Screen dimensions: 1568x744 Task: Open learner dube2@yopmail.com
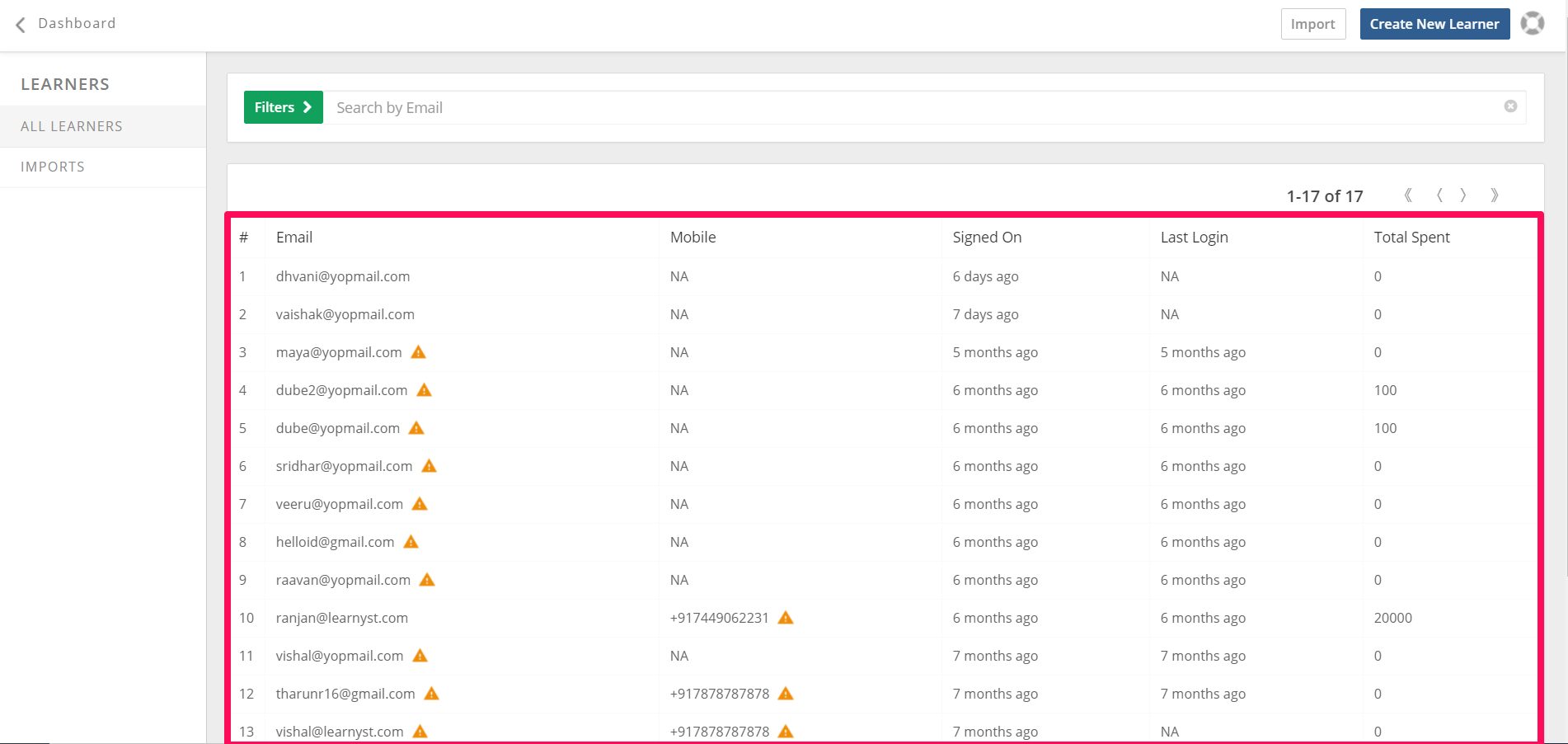tap(342, 390)
